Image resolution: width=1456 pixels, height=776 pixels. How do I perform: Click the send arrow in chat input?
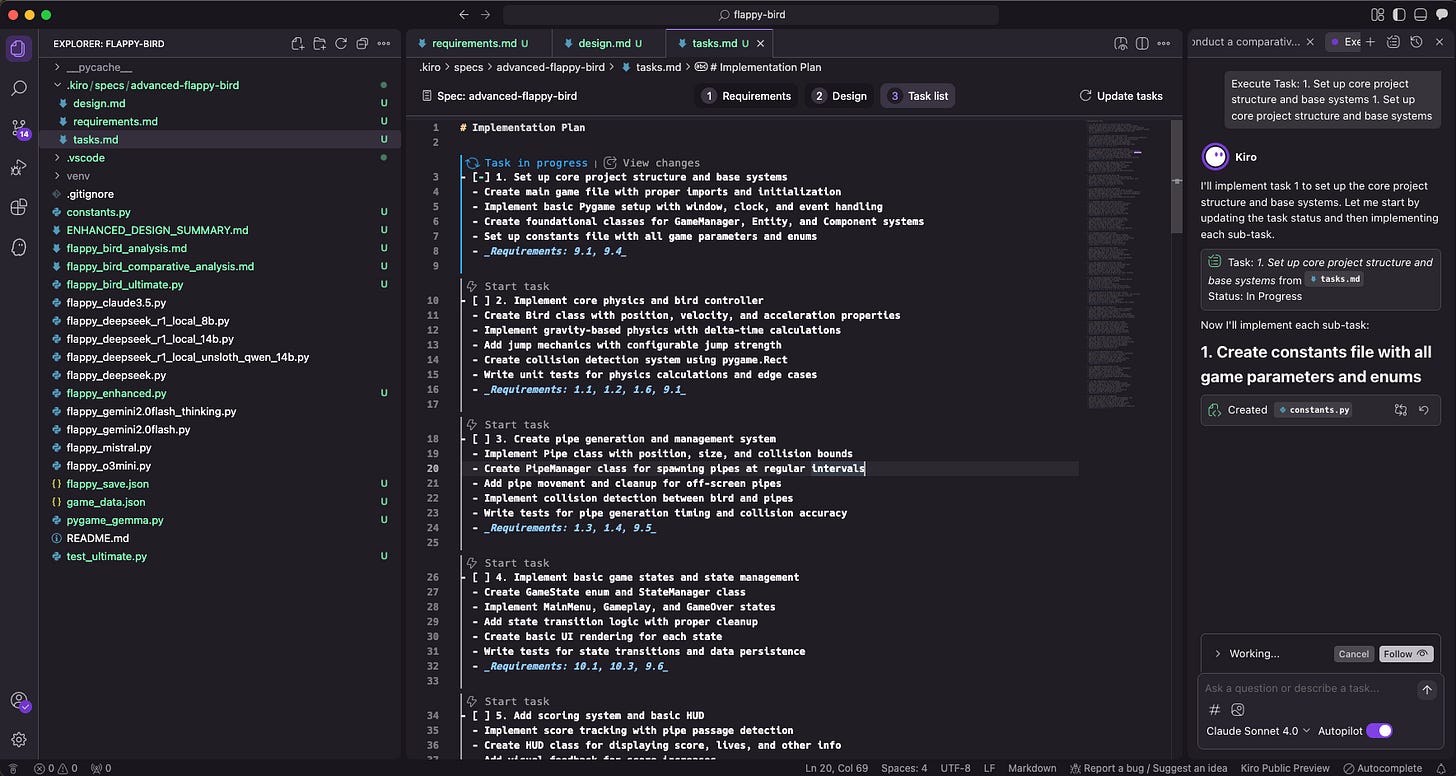point(1427,689)
